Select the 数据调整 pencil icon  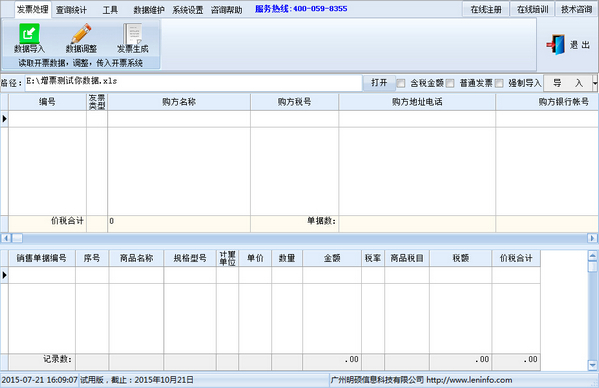tap(81, 34)
